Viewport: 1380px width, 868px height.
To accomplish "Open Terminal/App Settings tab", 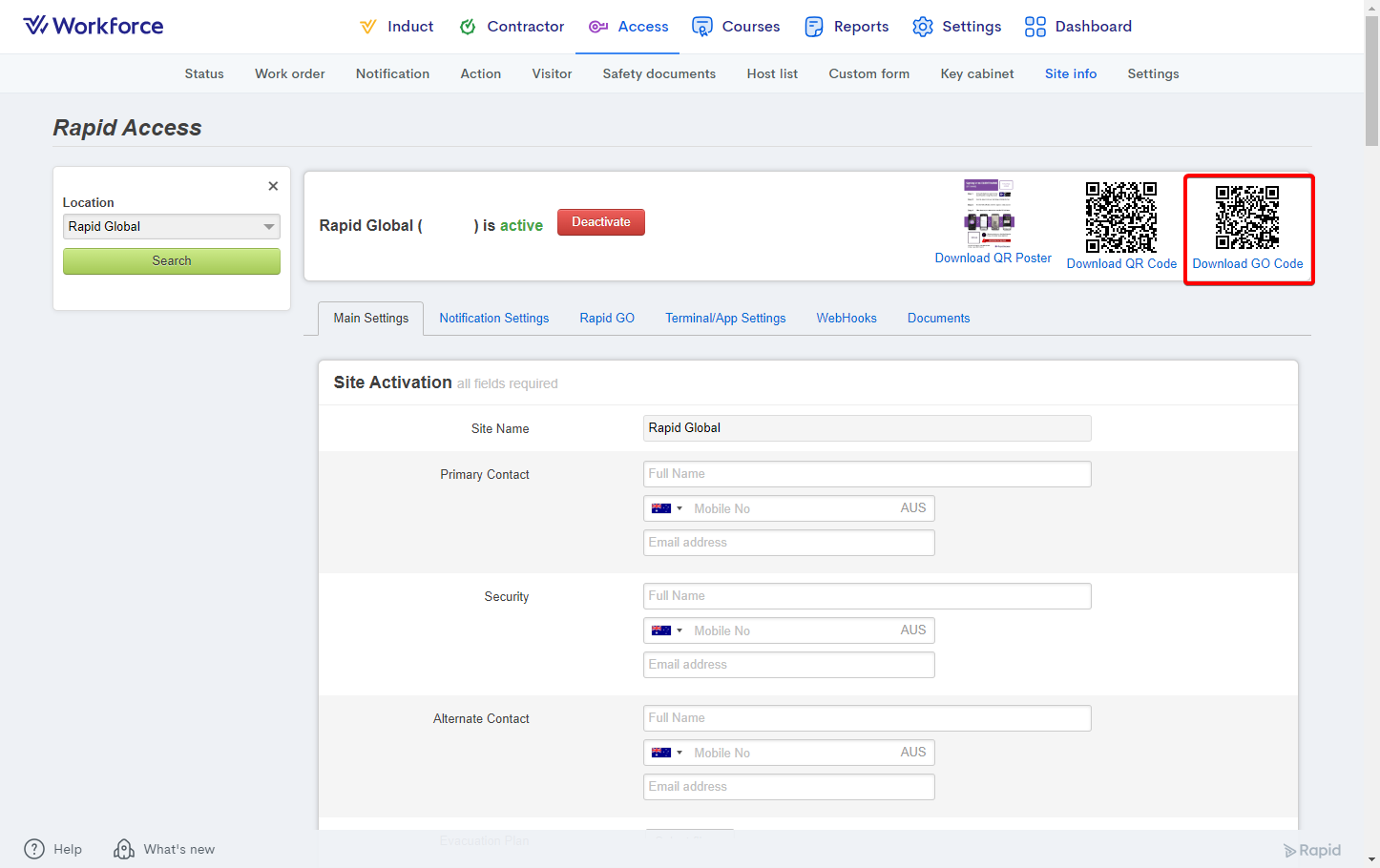I will click(725, 319).
